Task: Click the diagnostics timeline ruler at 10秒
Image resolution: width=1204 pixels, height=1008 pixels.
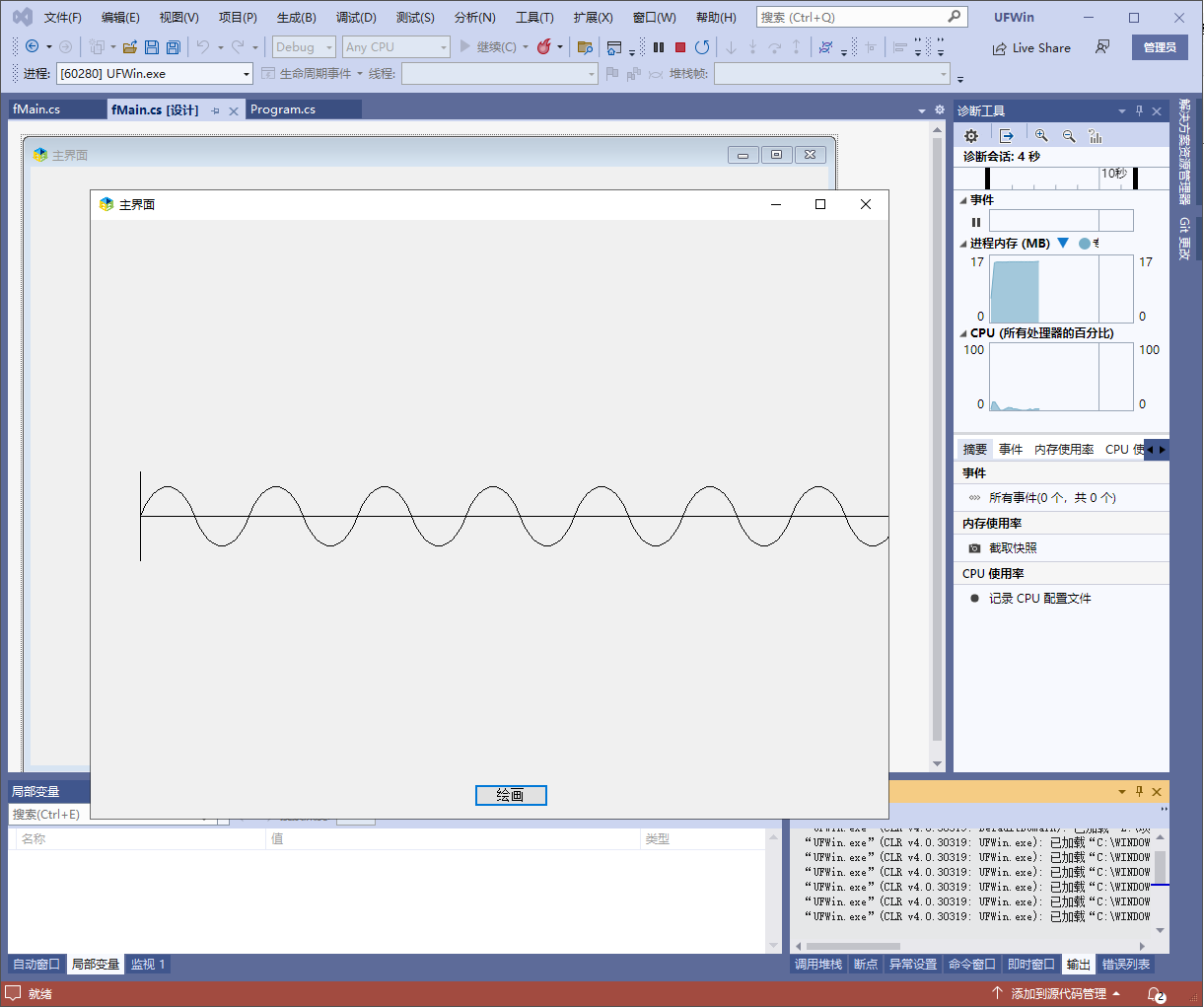Action: tap(1114, 174)
